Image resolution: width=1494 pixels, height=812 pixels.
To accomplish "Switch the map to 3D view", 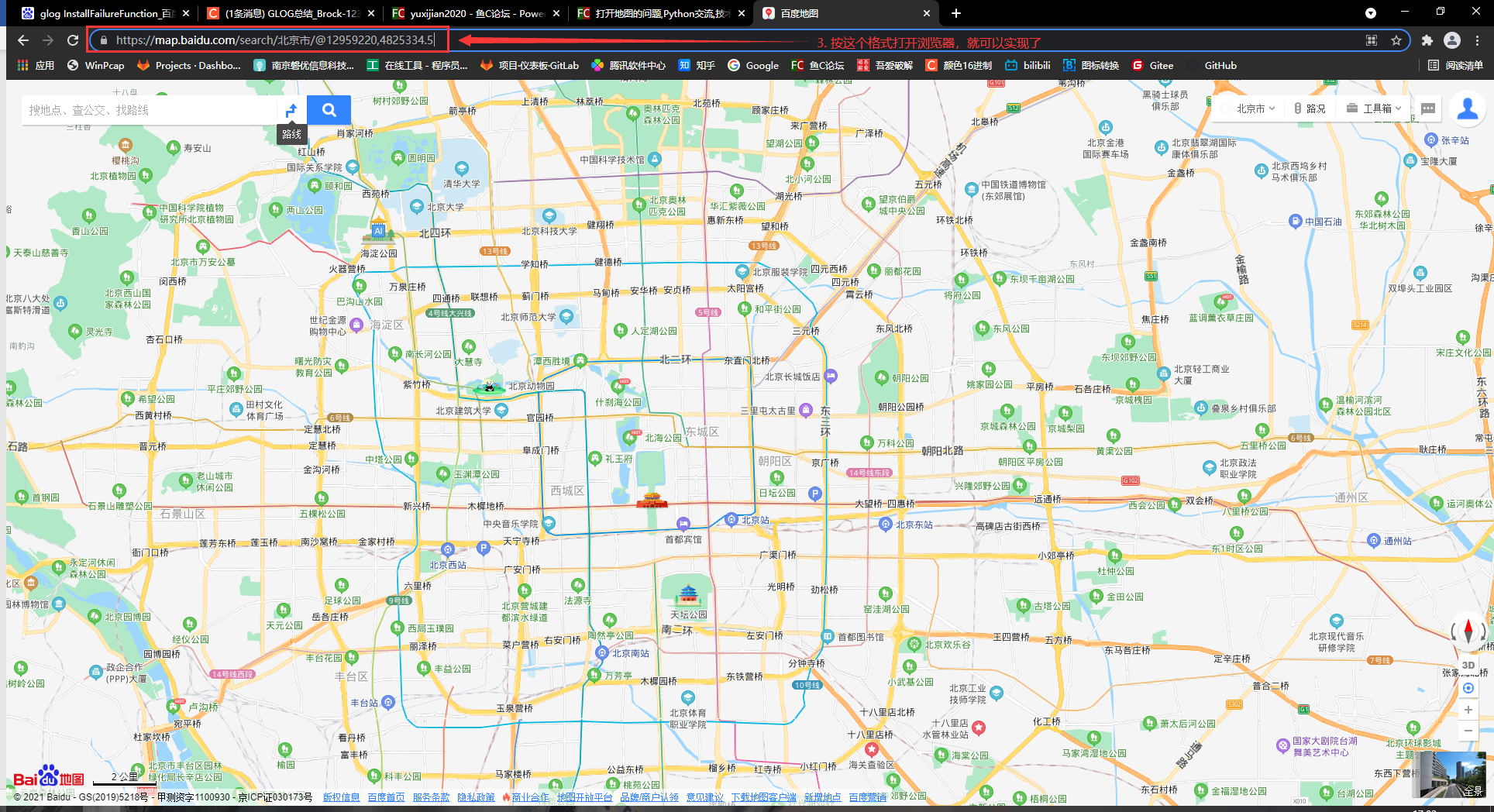I will (x=1468, y=666).
